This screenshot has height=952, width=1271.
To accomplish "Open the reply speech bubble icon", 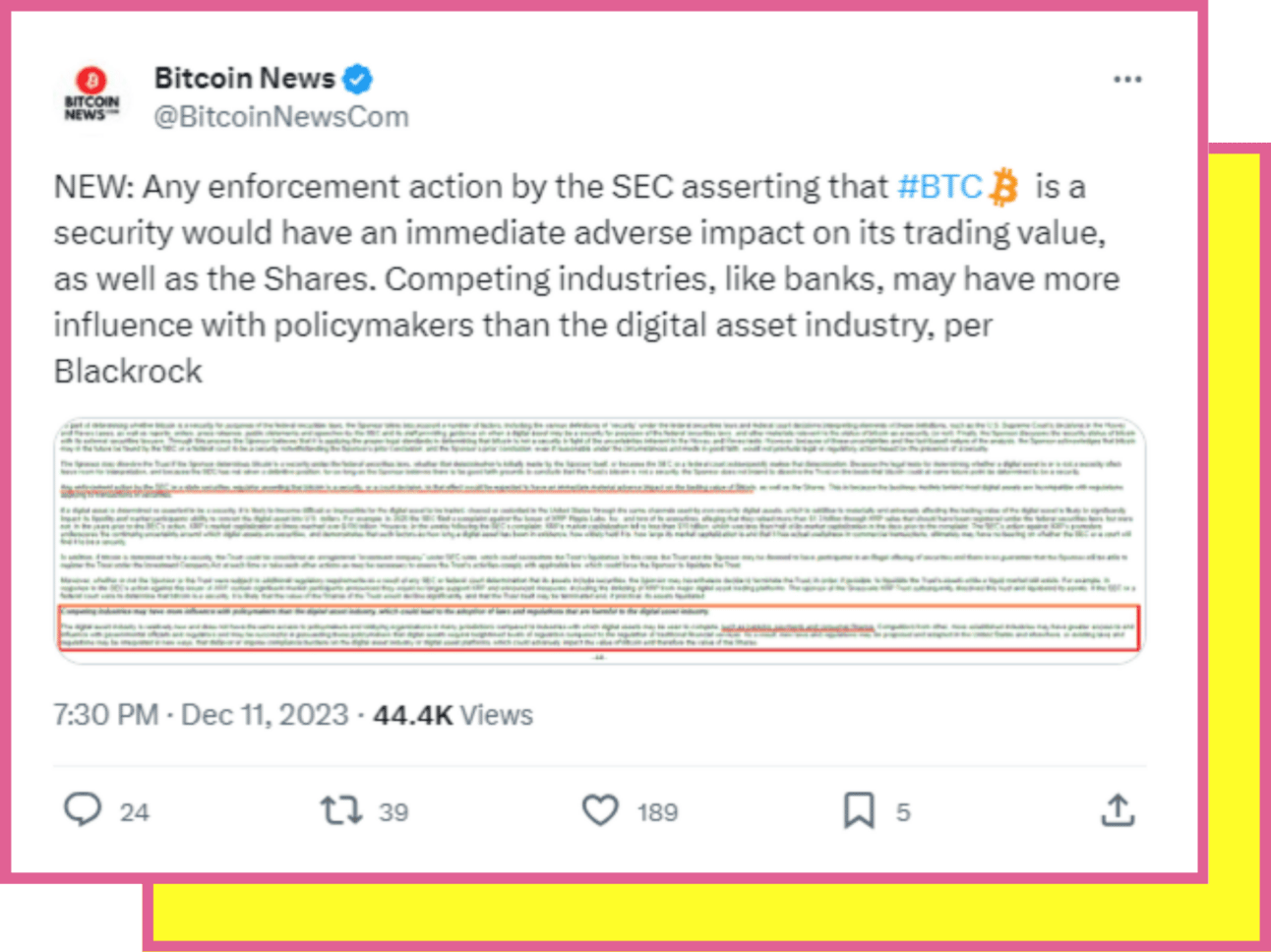I will [83, 809].
